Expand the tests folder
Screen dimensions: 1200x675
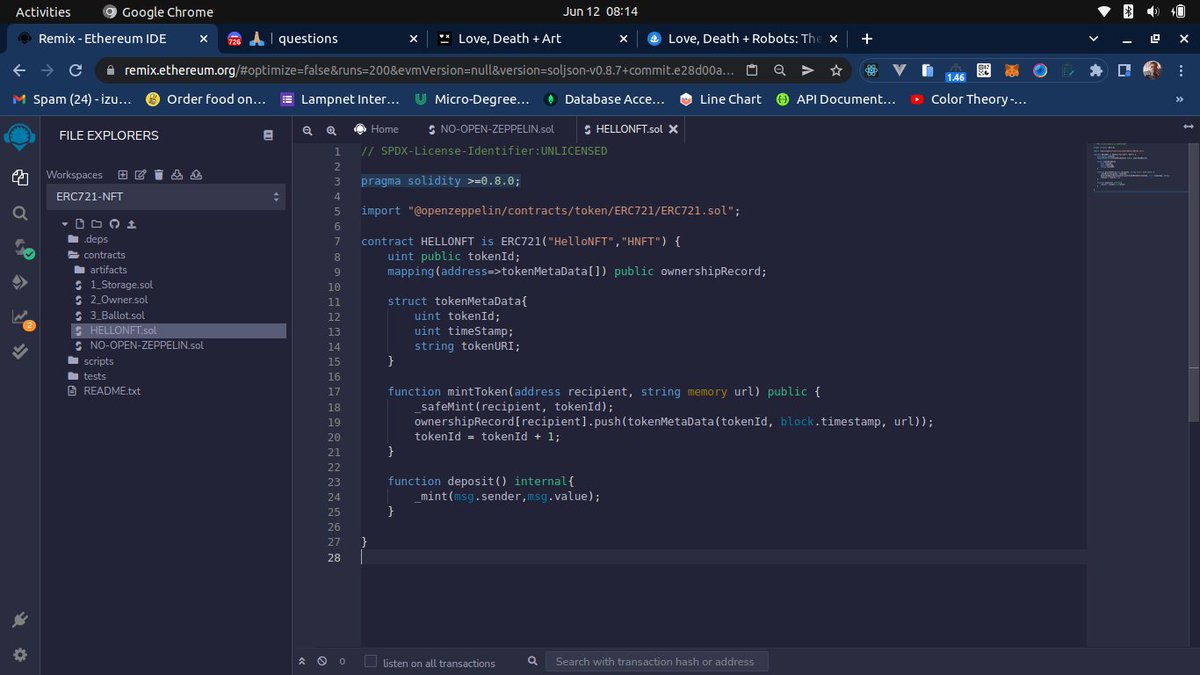coord(87,376)
